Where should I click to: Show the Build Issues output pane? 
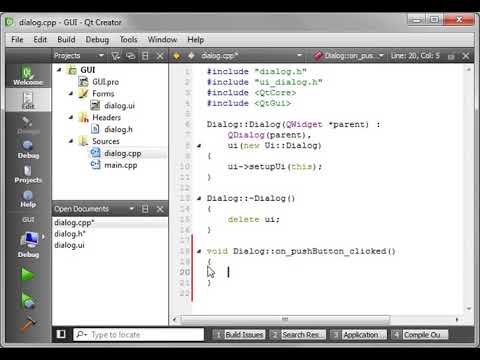239,334
